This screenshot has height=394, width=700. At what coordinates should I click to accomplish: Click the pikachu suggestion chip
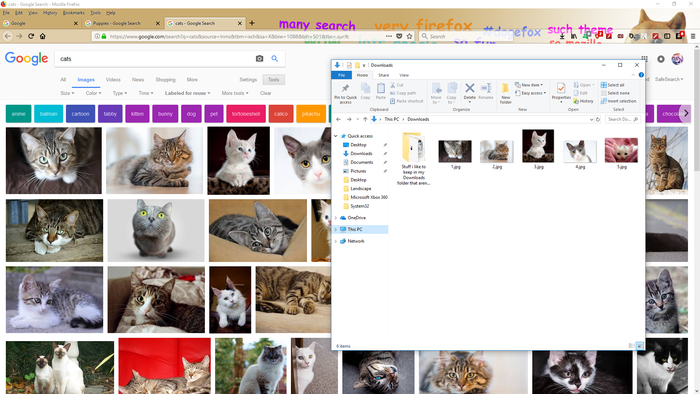tap(311, 114)
